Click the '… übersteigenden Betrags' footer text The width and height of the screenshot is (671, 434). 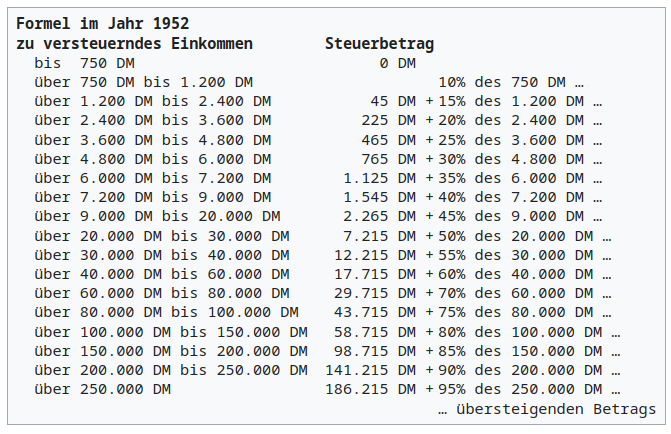547,409
